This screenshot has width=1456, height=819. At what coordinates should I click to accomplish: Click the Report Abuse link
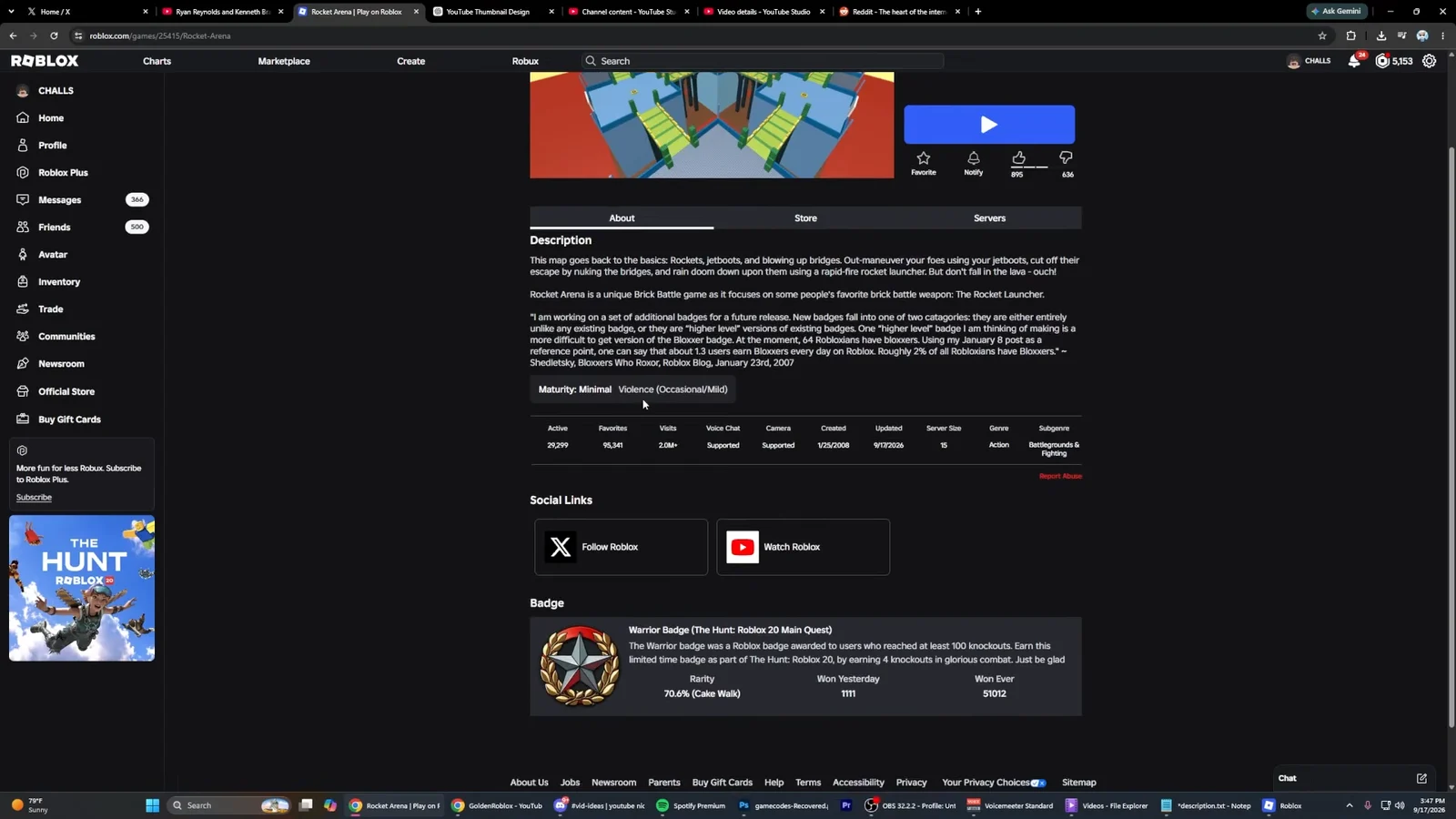pos(1060,476)
